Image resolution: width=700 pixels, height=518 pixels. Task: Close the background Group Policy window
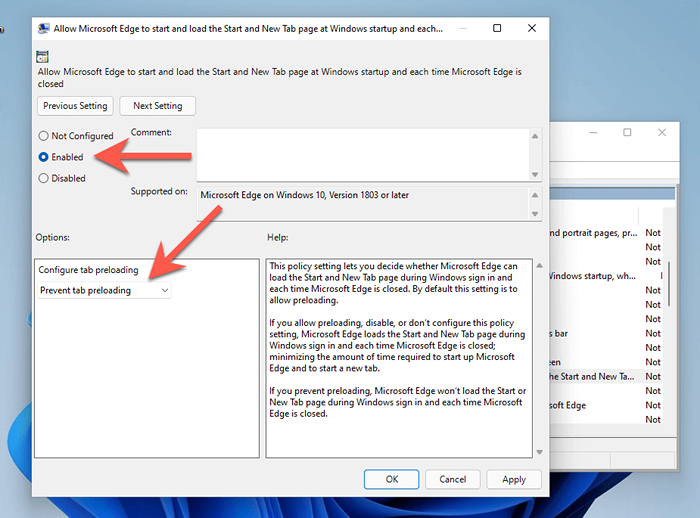click(662, 133)
